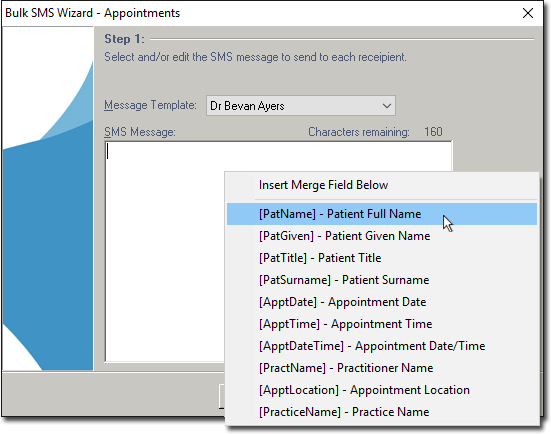The image size is (551, 434).
Task: Click inside the SMS Message text box
Action: tap(165, 251)
